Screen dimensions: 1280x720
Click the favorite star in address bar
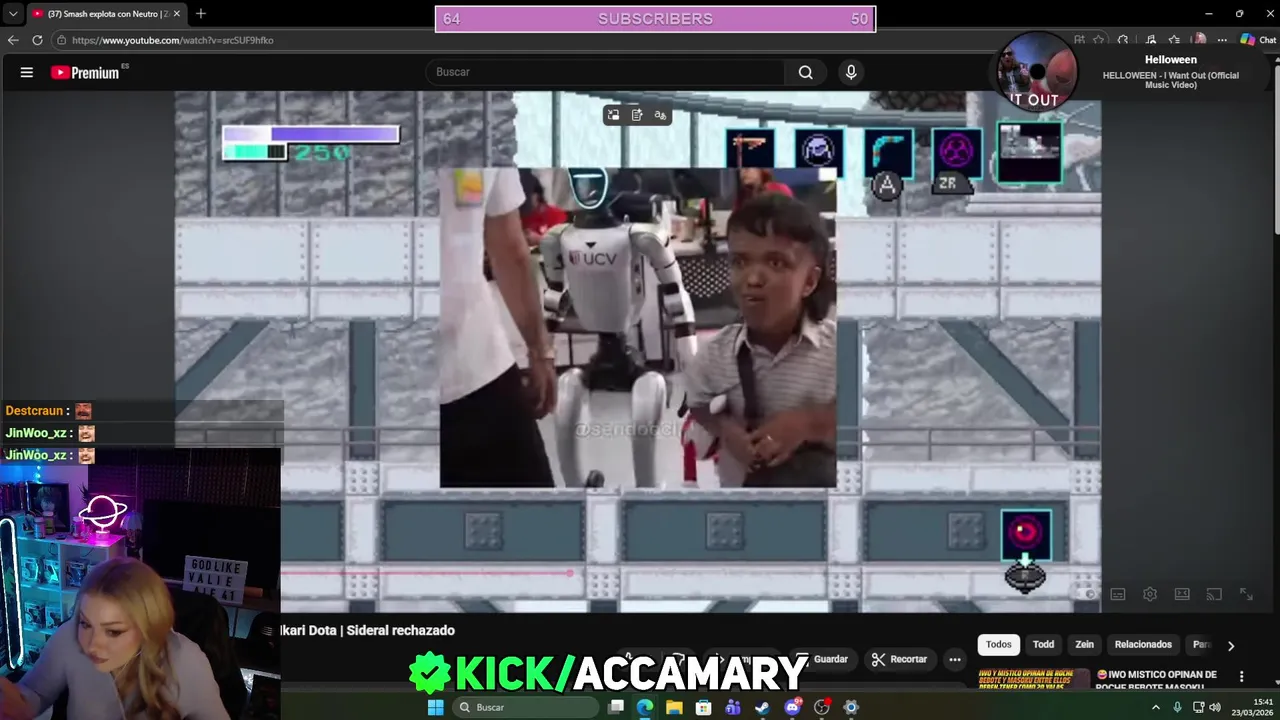click(1099, 40)
